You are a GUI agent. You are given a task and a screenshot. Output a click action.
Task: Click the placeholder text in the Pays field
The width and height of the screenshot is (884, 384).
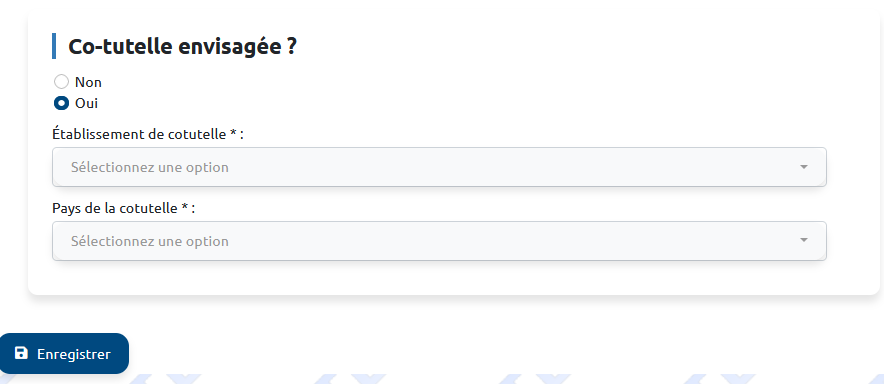click(149, 241)
